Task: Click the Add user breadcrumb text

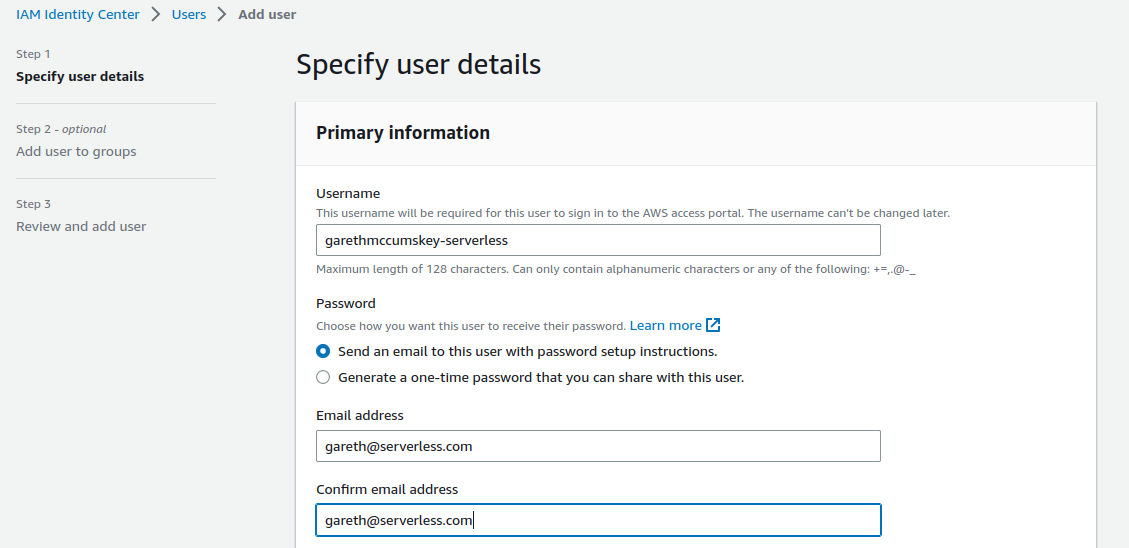Action: (x=267, y=15)
